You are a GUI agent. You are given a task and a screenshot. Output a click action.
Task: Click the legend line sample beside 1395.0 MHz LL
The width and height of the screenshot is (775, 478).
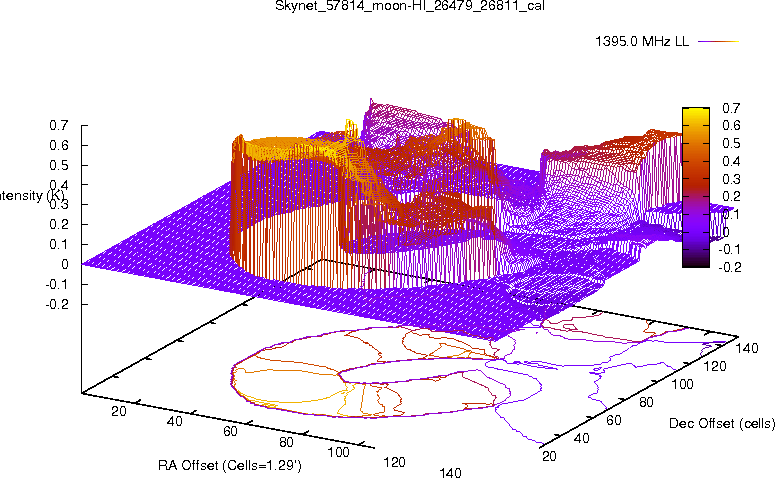pyautogui.click(x=718, y=42)
